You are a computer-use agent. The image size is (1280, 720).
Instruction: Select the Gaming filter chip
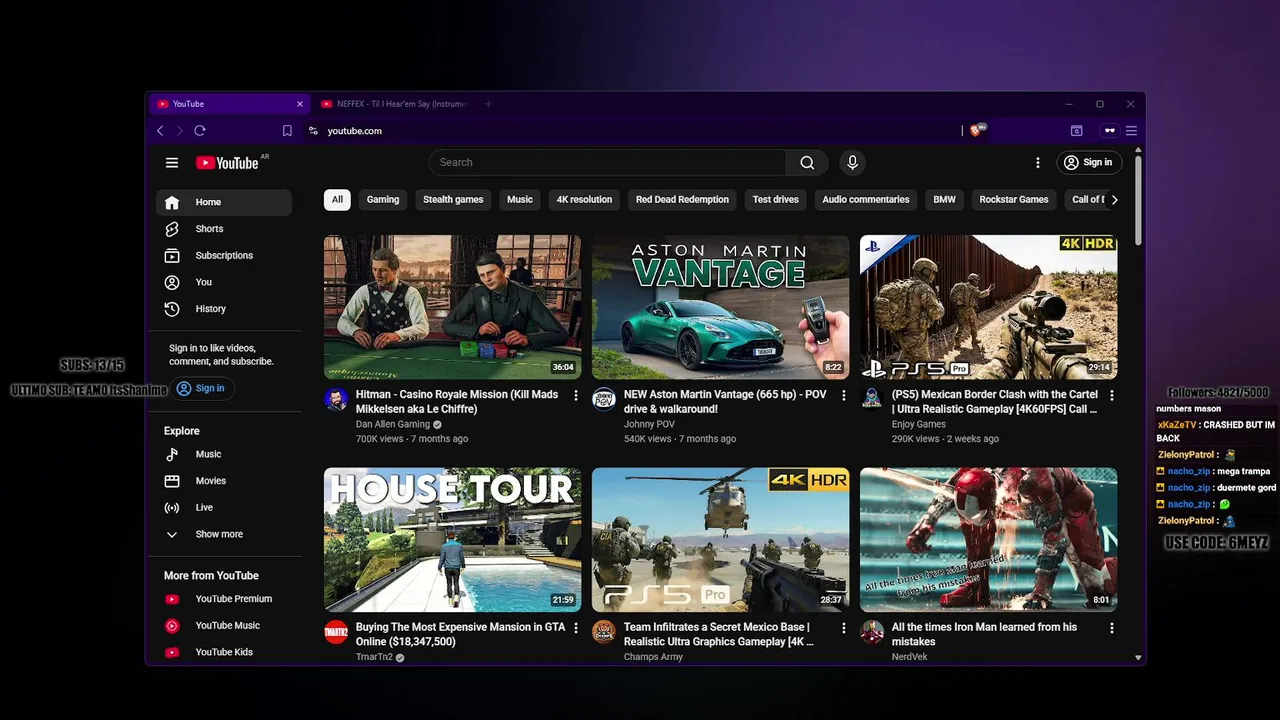(383, 199)
